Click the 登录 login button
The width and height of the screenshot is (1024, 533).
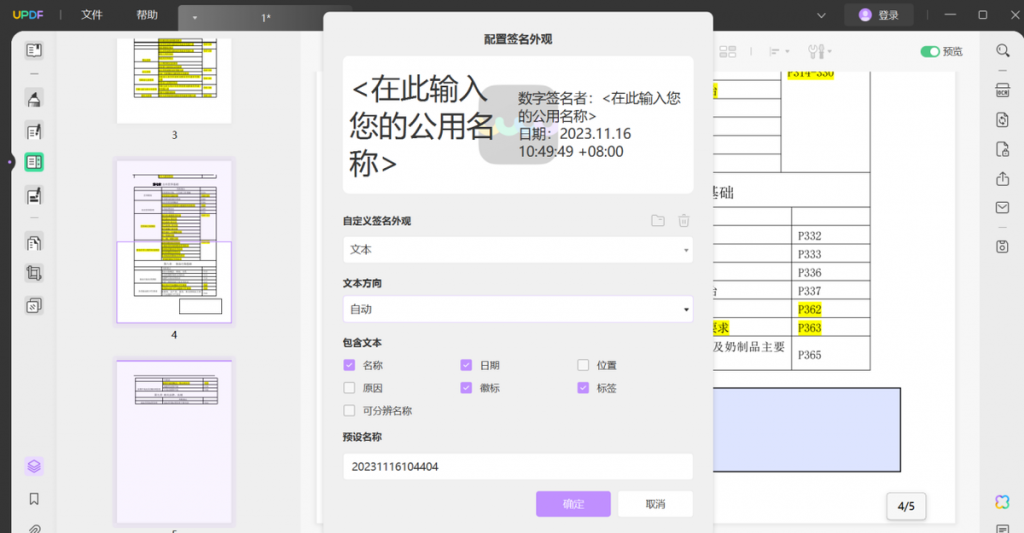[878, 15]
